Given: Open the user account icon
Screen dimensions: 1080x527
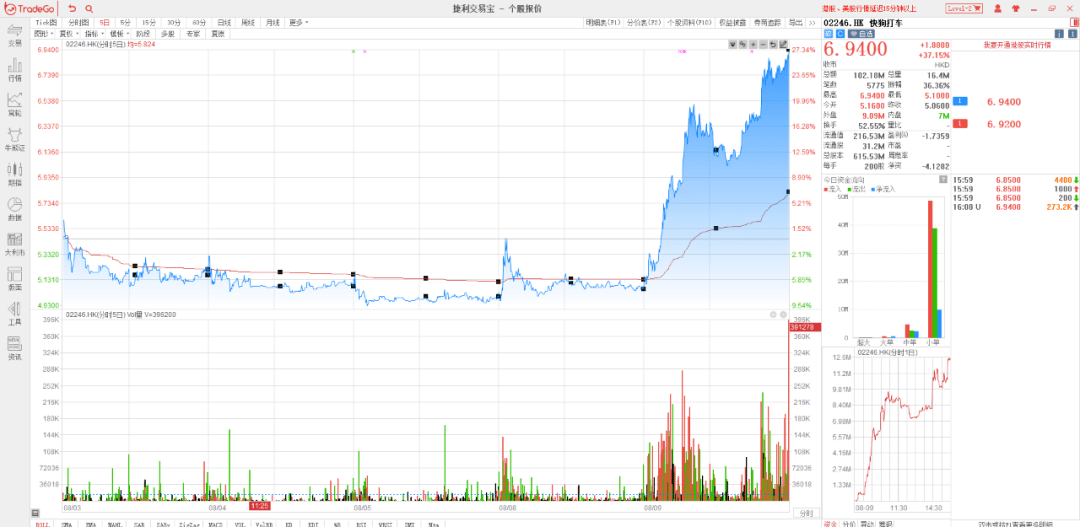Looking at the screenshot, I should 997,8.
